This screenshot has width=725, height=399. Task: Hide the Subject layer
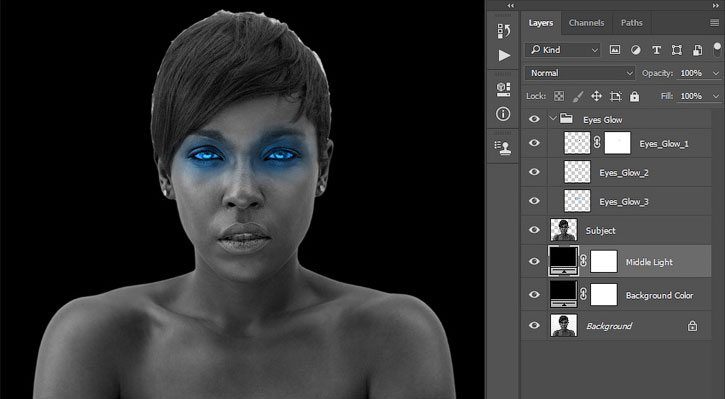[534, 230]
